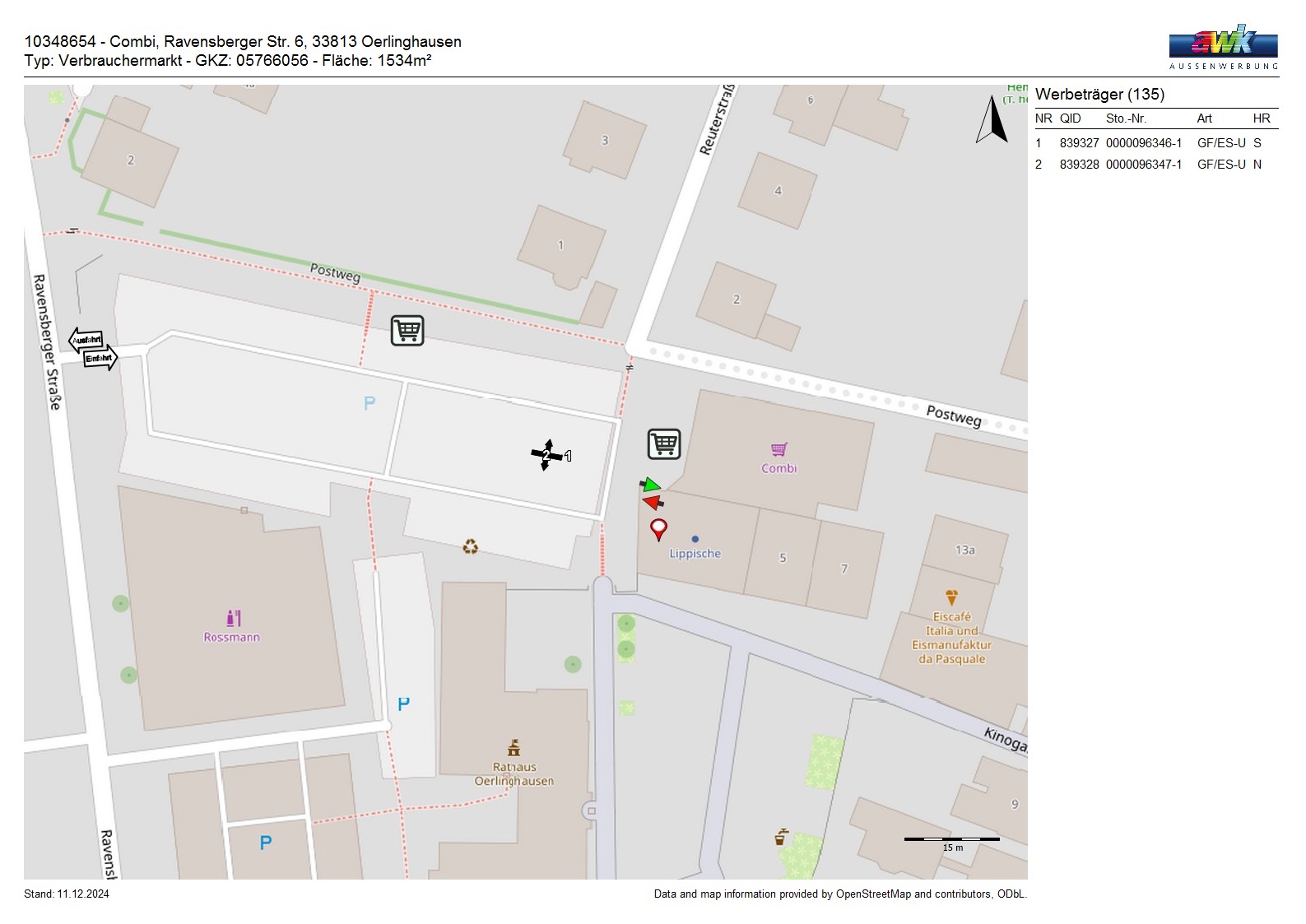Screen dimensions: 1306x924
Task: Click the recycling symbol on the map
Action: point(470,546)
